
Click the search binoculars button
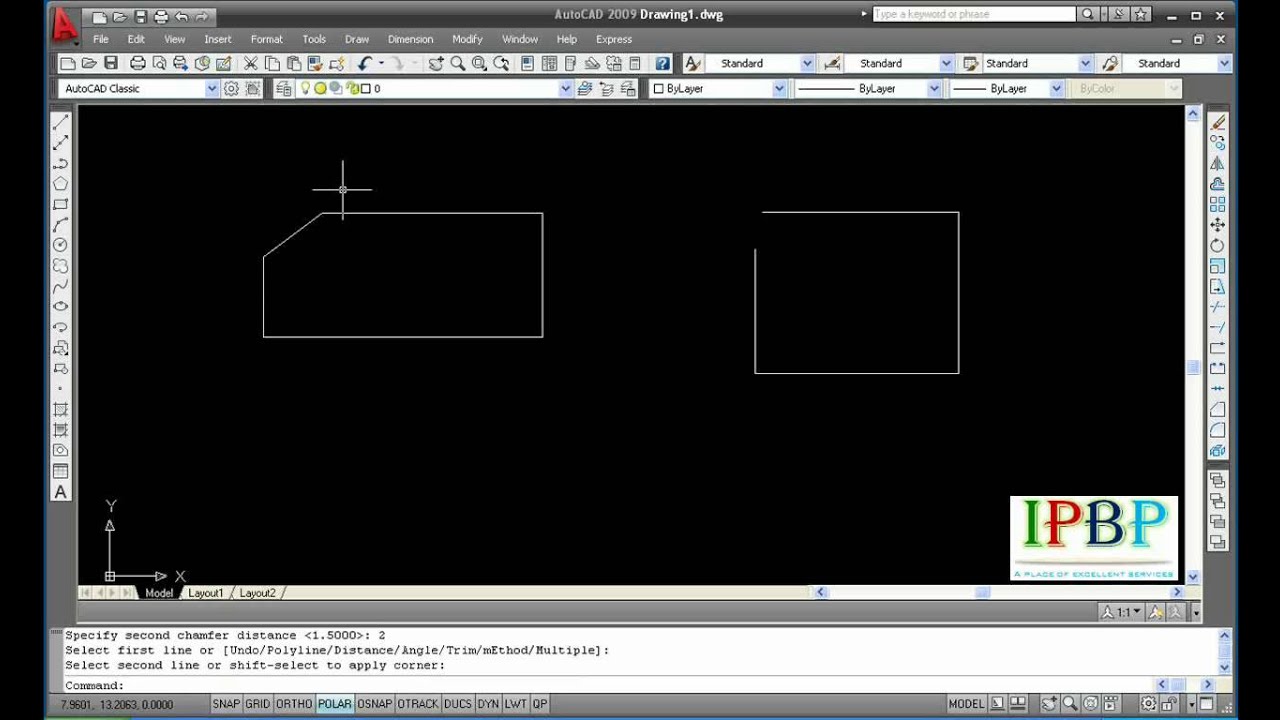pyautogui.click(x=1088, y=15)
